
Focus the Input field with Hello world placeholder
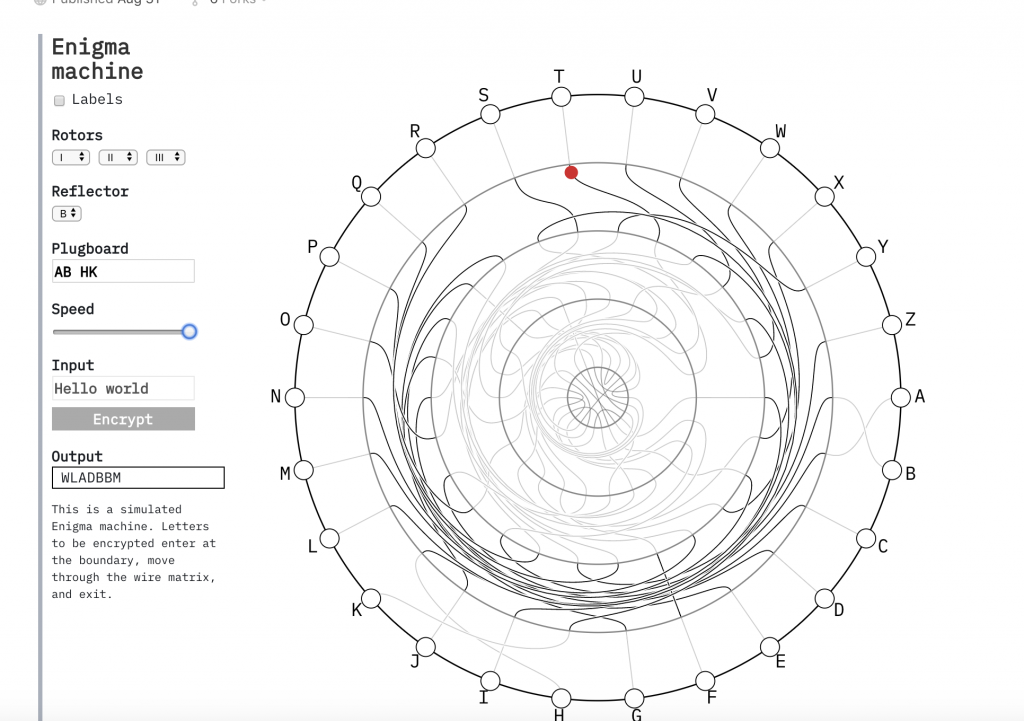[123, 389]
